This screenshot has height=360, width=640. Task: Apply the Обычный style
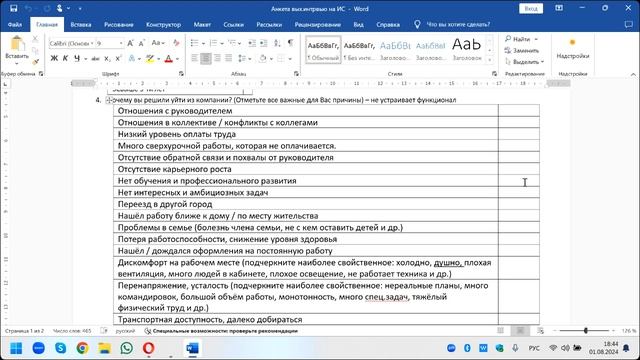point(323,50)
